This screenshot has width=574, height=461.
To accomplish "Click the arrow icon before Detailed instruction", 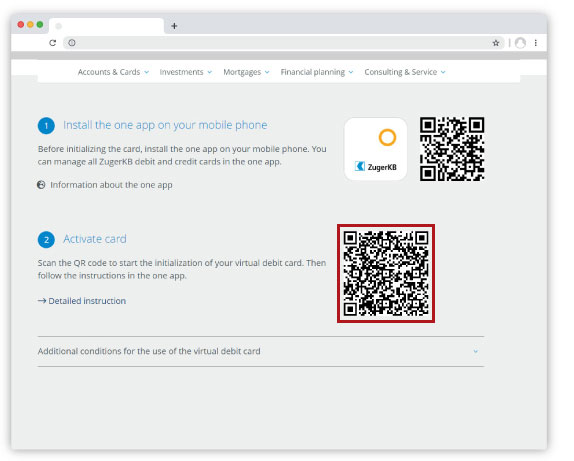I will point(42,301).
